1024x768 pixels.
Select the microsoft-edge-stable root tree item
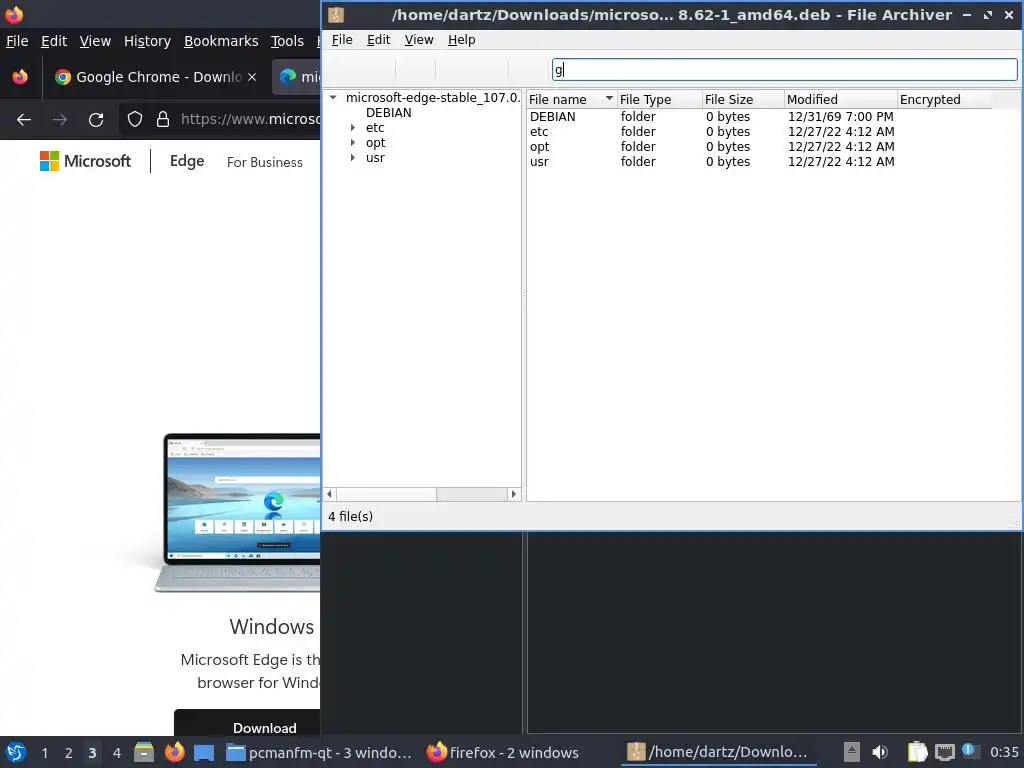click(x=432, y=98)
